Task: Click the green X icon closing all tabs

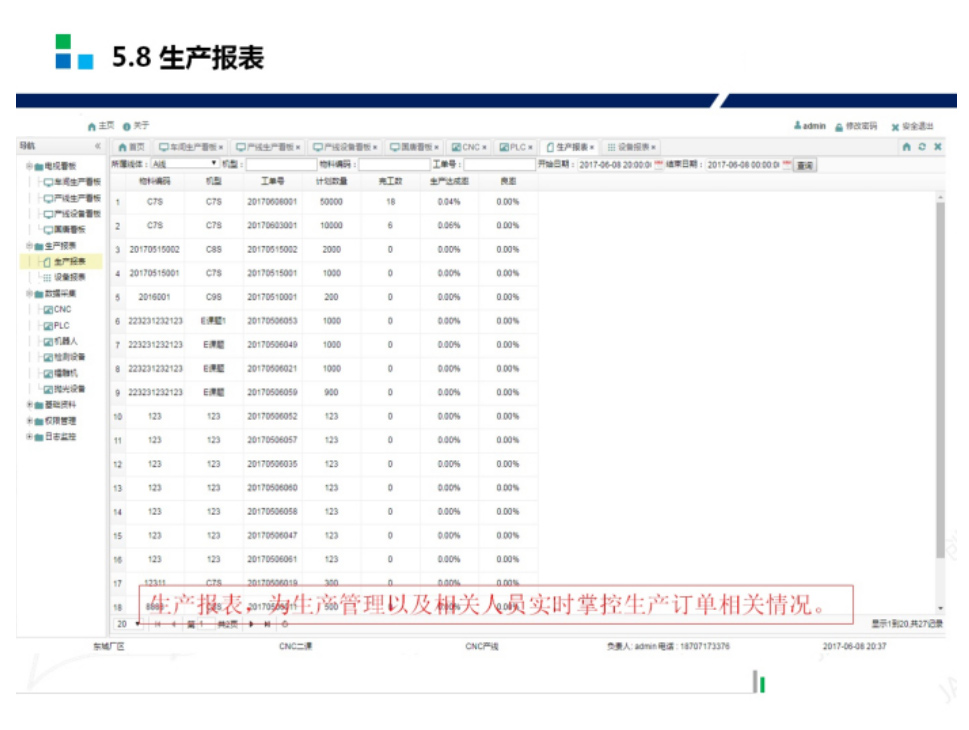Action: [937, 147]
